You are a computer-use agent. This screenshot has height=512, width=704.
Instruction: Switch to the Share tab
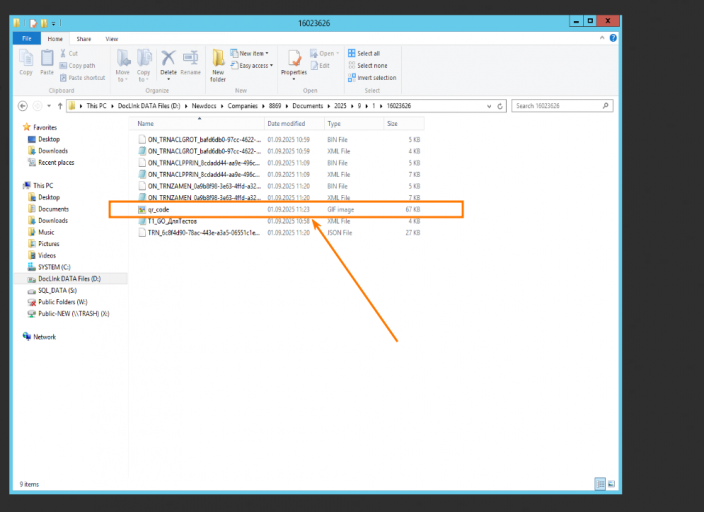[x=84, y=39]
